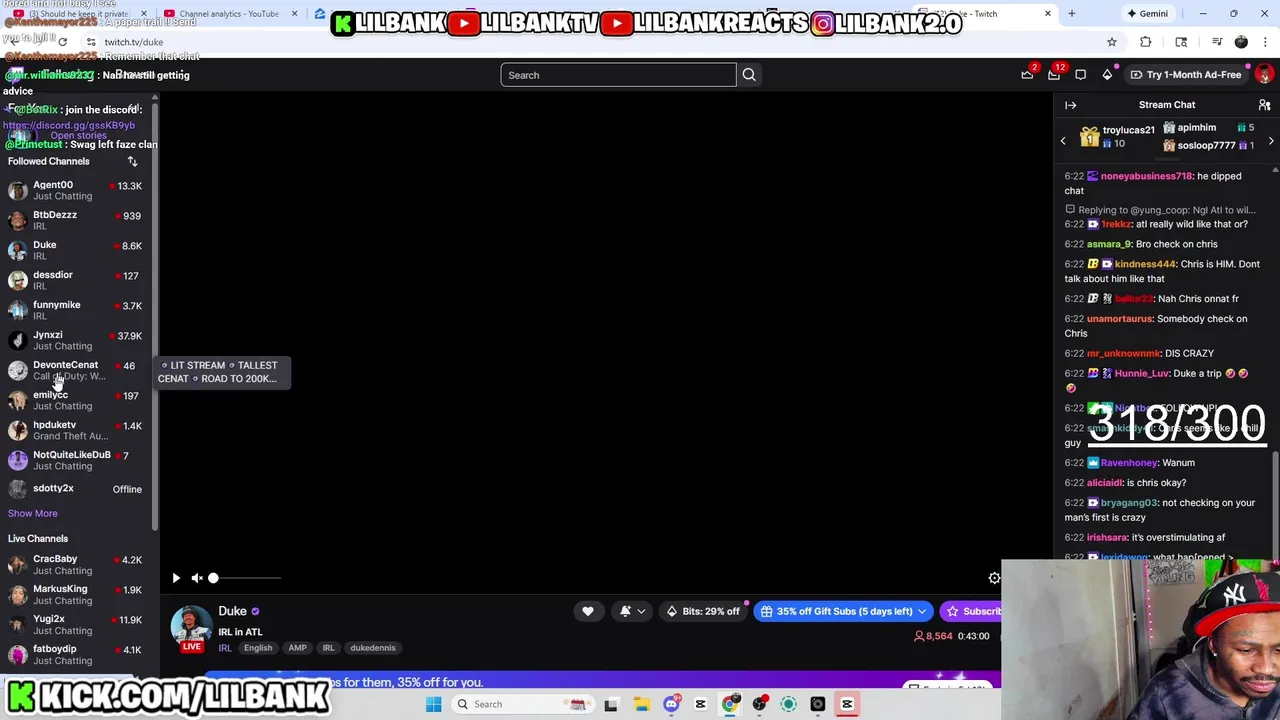Show previous gifter leaderboard arrow
Viewport: 1280px width, 720px height.
point(1063,141)
